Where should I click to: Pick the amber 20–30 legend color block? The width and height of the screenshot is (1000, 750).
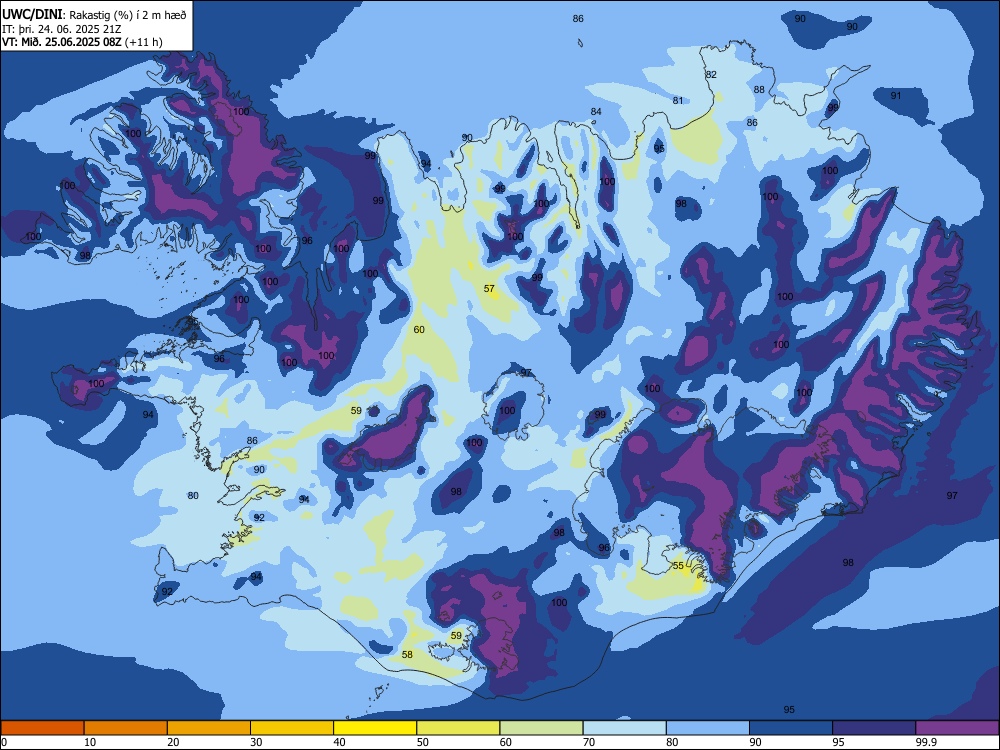(x=209, y=728)
